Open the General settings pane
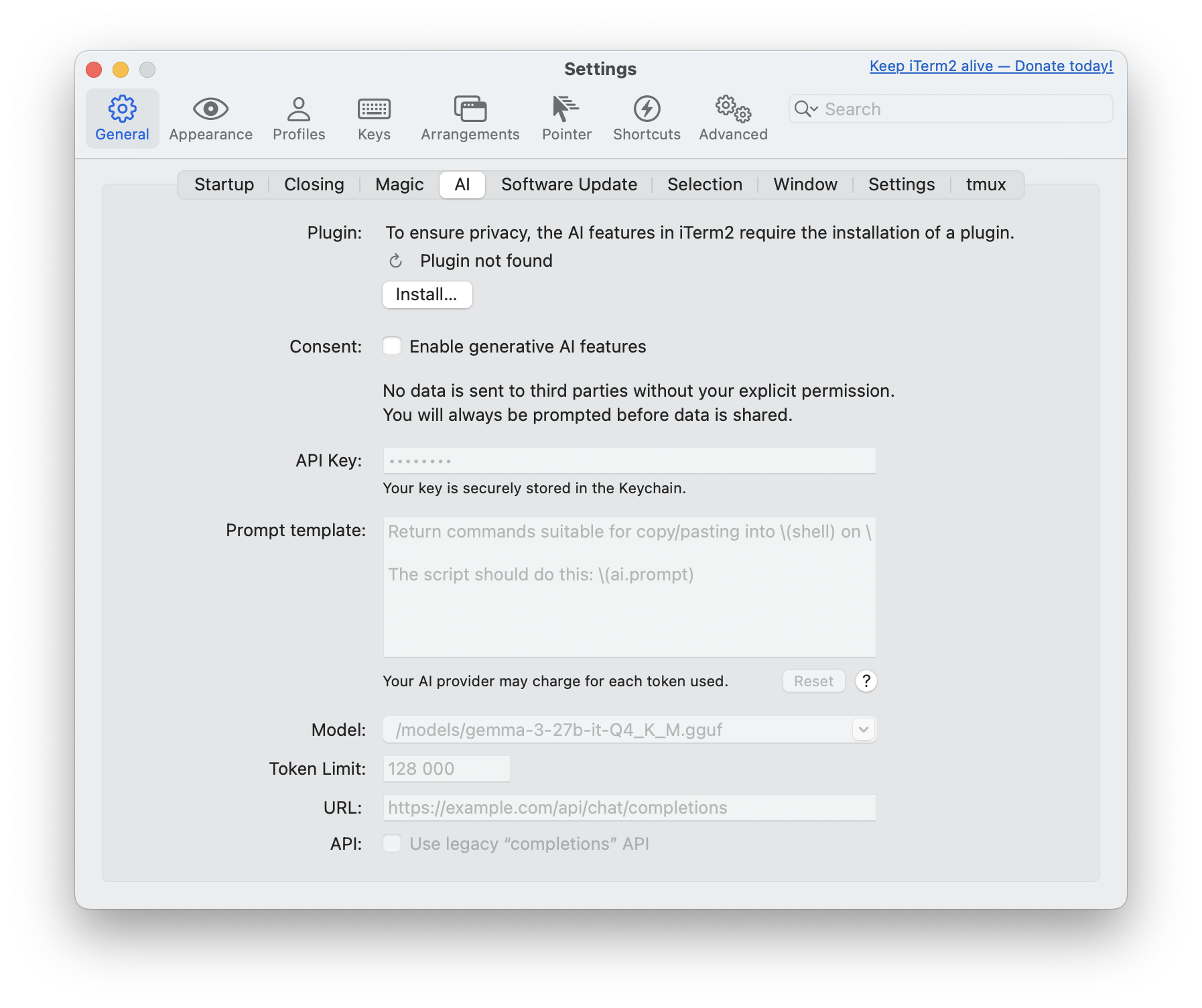Viewport: 1202px width, 1008px height. pos(122,118)
